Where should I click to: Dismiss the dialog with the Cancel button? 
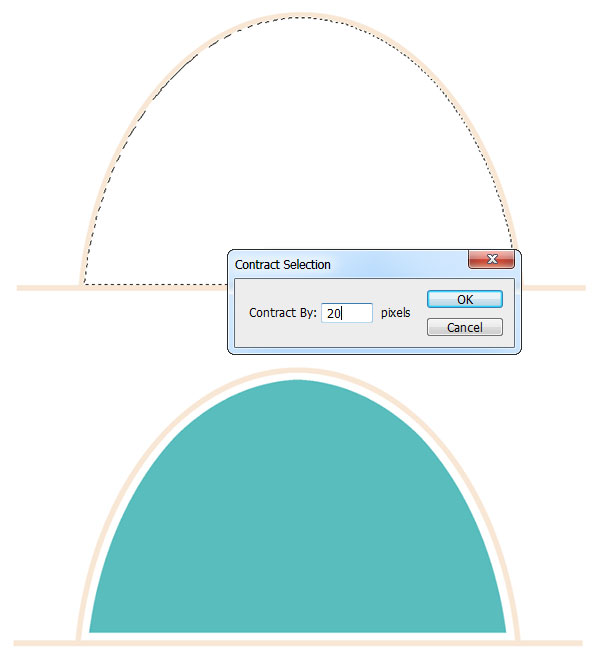click(465, 327)
